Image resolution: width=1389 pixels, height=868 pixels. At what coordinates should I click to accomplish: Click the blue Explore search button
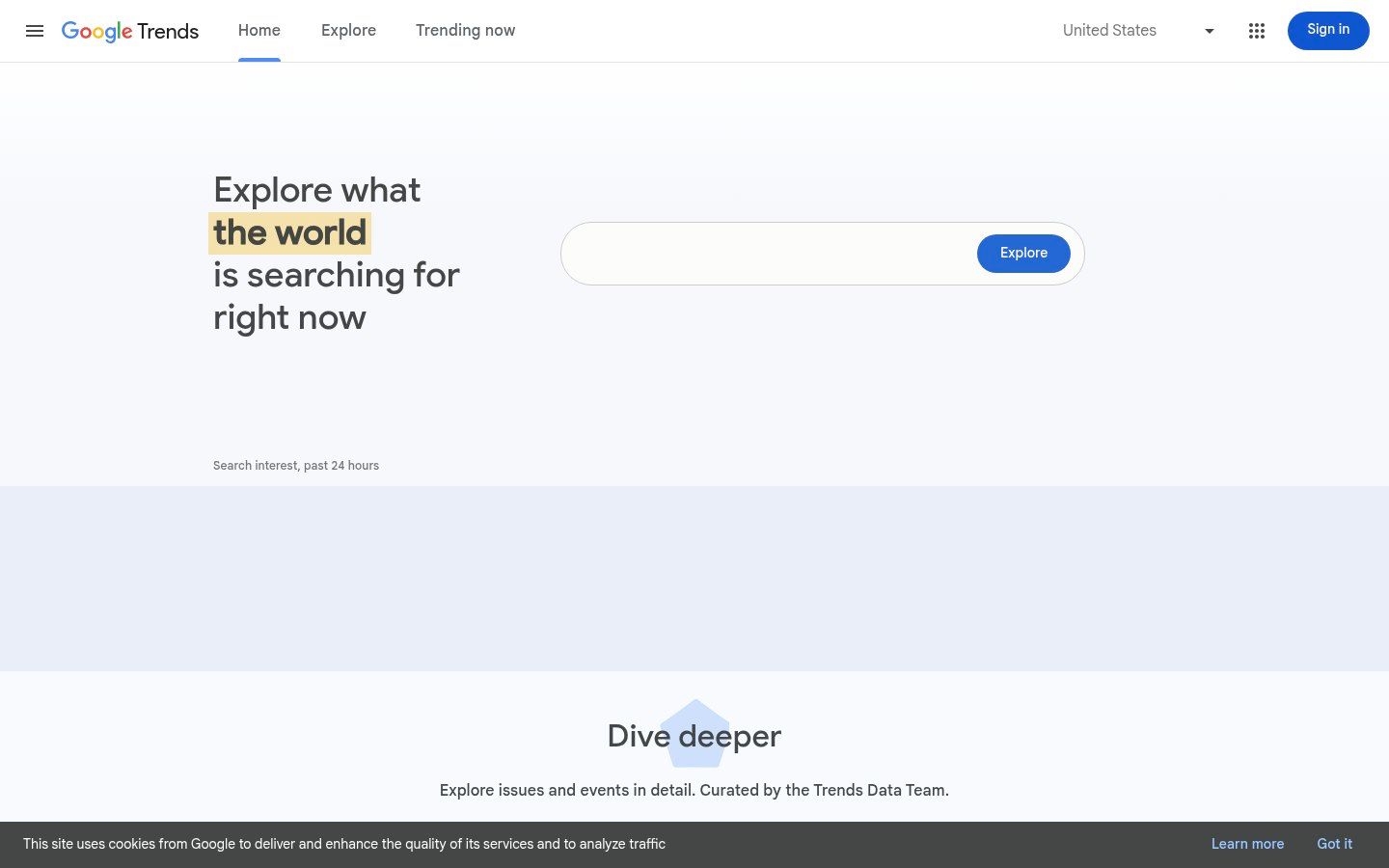coord(1023,253)
